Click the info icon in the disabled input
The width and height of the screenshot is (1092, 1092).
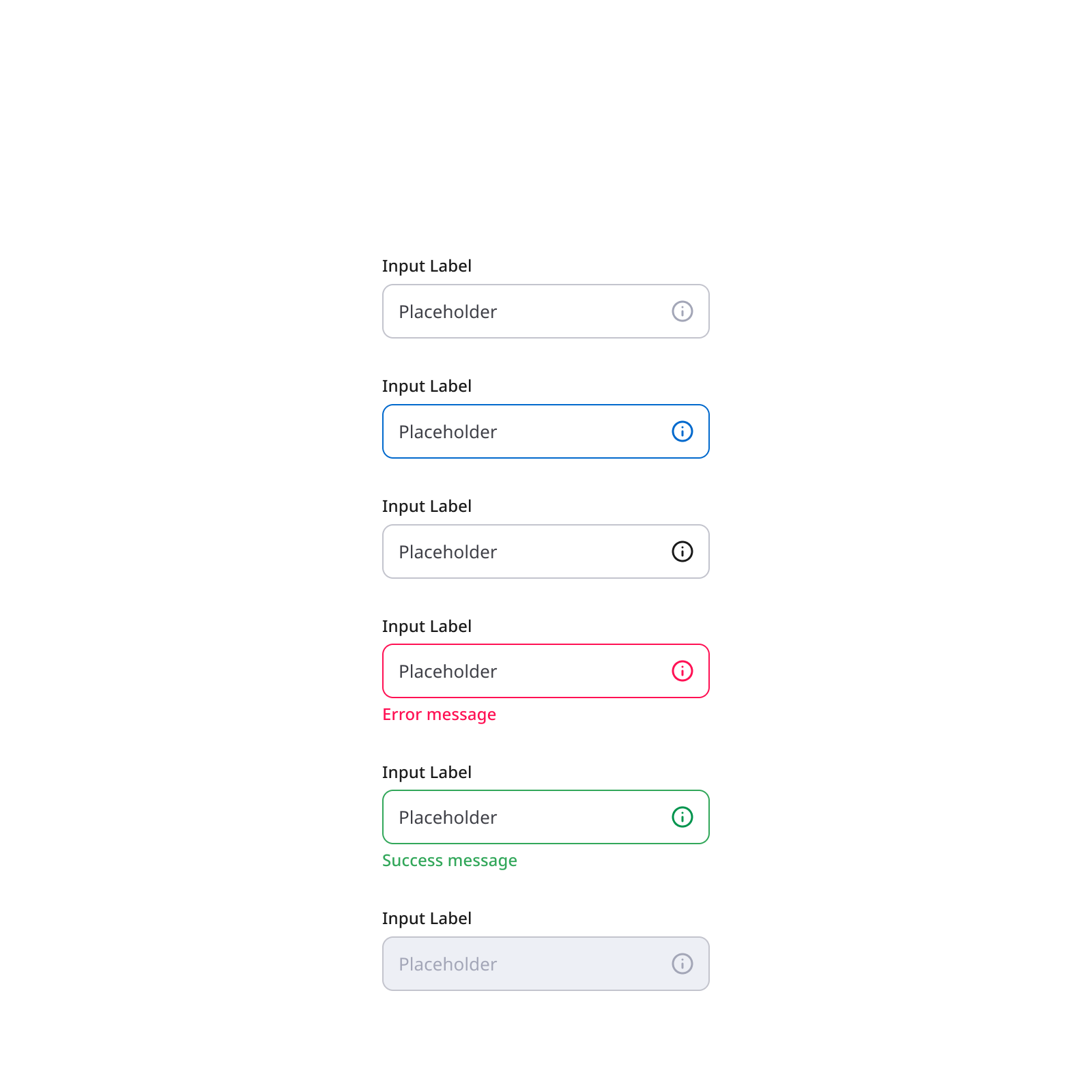(681, 964)
